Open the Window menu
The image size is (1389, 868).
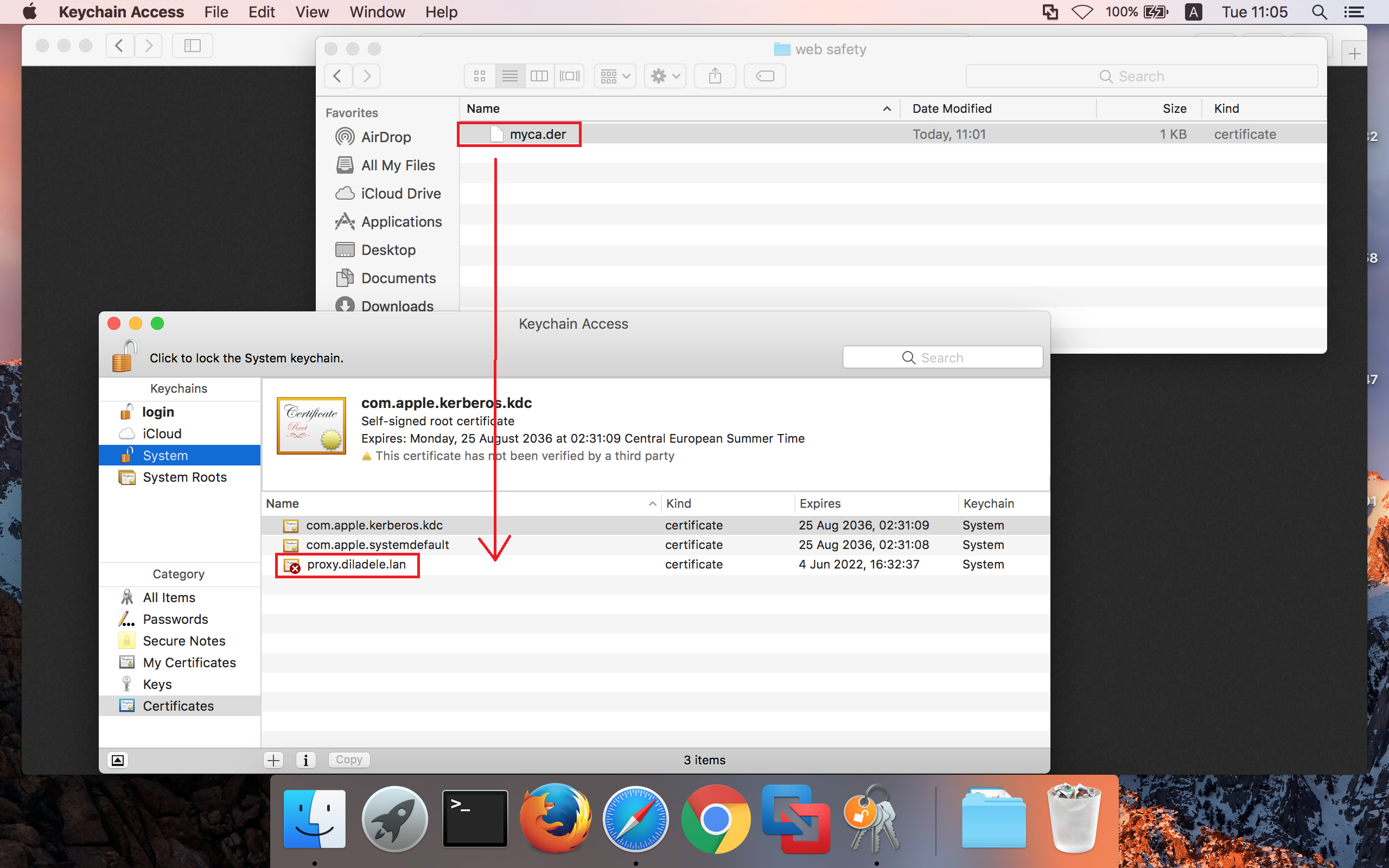pos(377,12)
